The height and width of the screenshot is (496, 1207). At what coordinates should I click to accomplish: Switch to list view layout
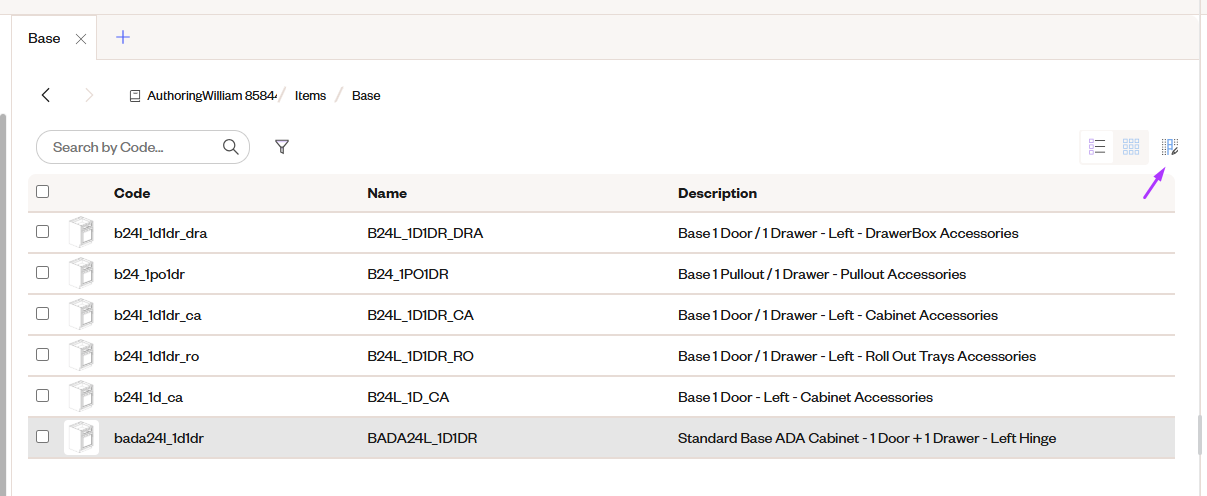click(x=1097, y=147)
